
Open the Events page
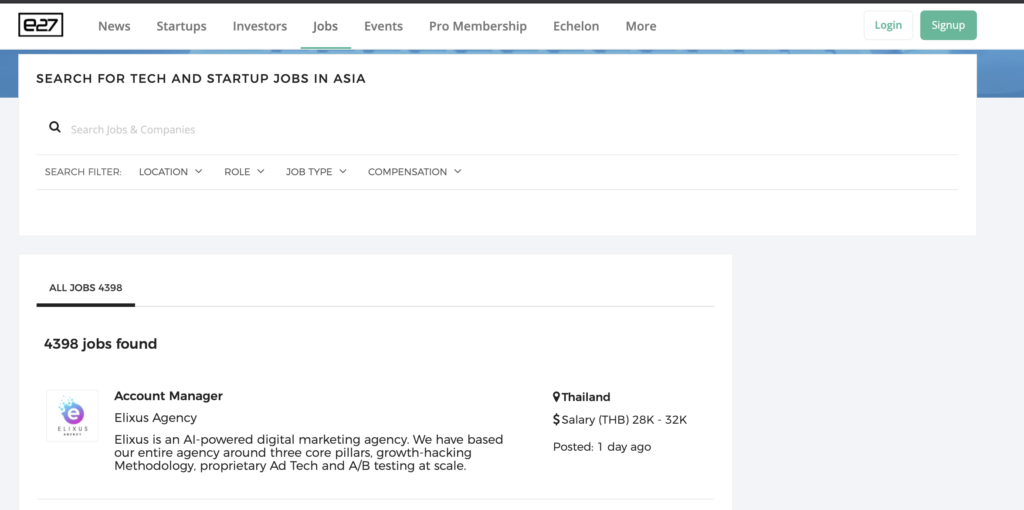click(383, 26)
